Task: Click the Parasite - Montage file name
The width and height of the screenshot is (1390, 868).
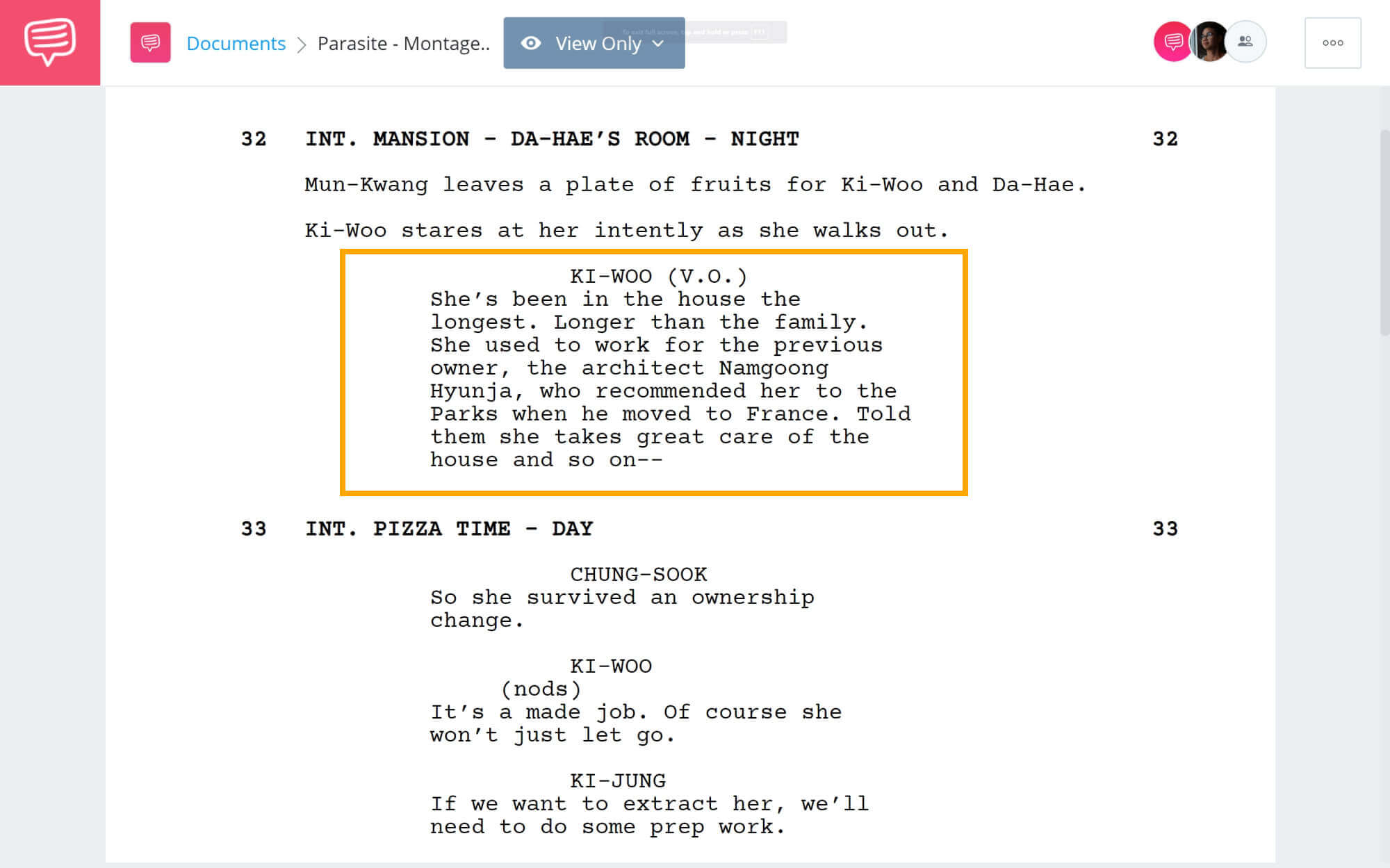Action: 404,42
